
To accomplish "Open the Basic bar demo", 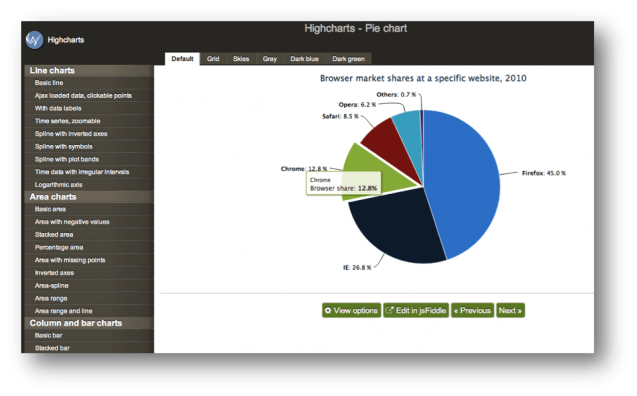I will click(89, 335).
